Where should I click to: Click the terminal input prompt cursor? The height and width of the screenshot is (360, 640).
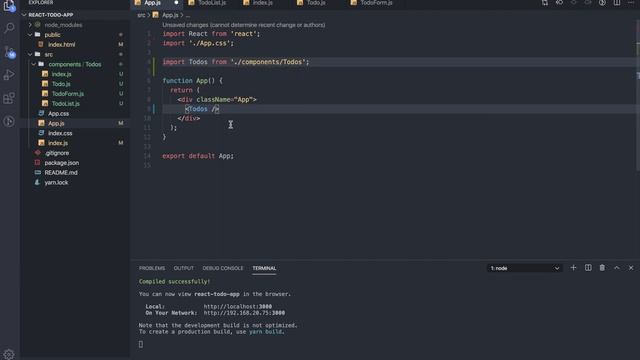click(x=141, y=344)
